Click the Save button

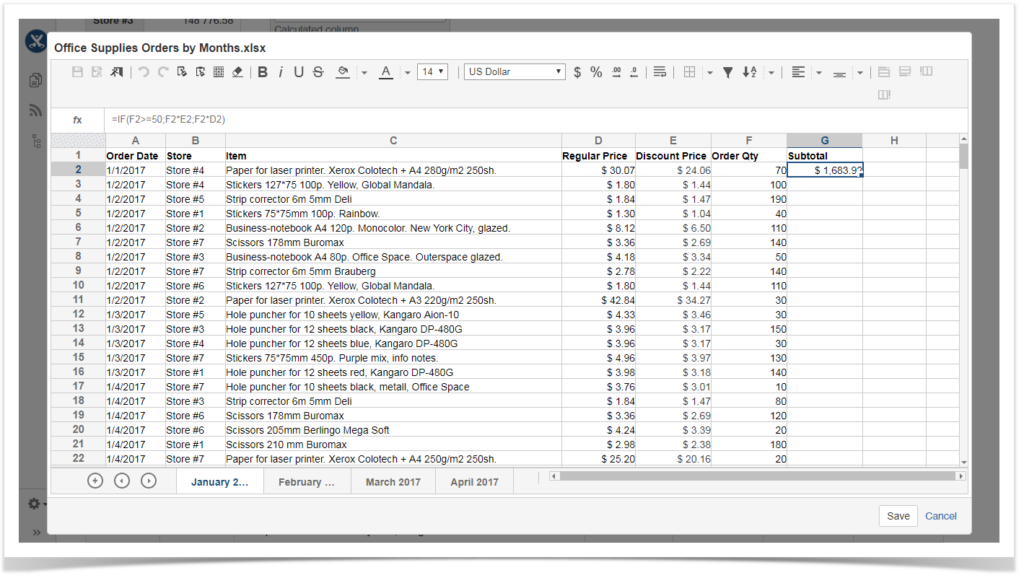897,515
